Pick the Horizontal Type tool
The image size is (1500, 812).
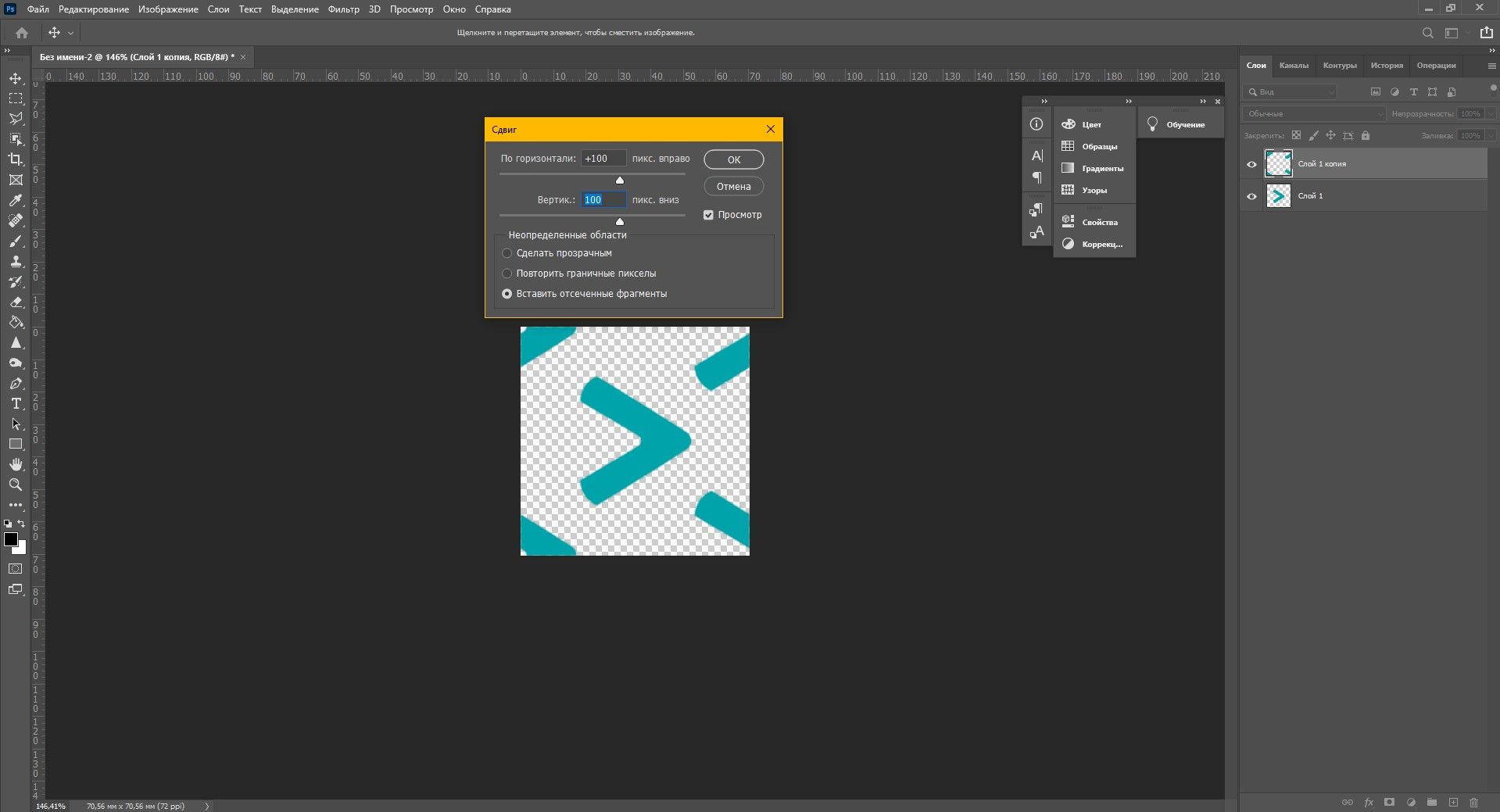click(16, 403)
